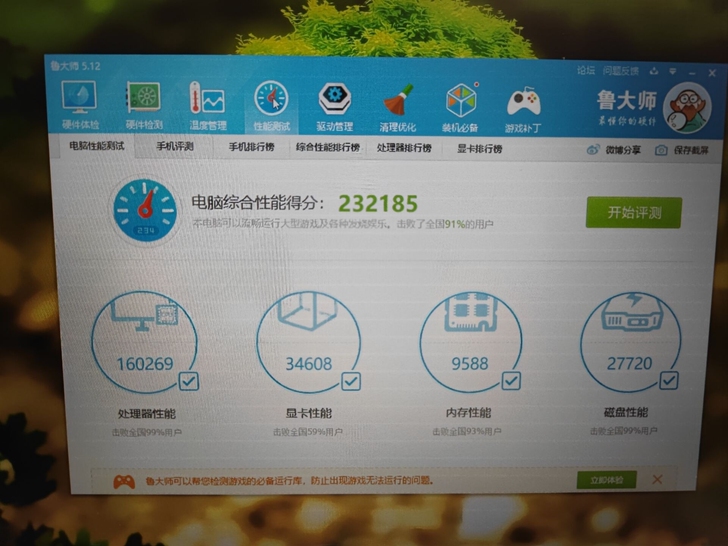This screenshot has width=728, height=546.
Task: Click the CPU score 160269
Action: [x=144, y=364]
